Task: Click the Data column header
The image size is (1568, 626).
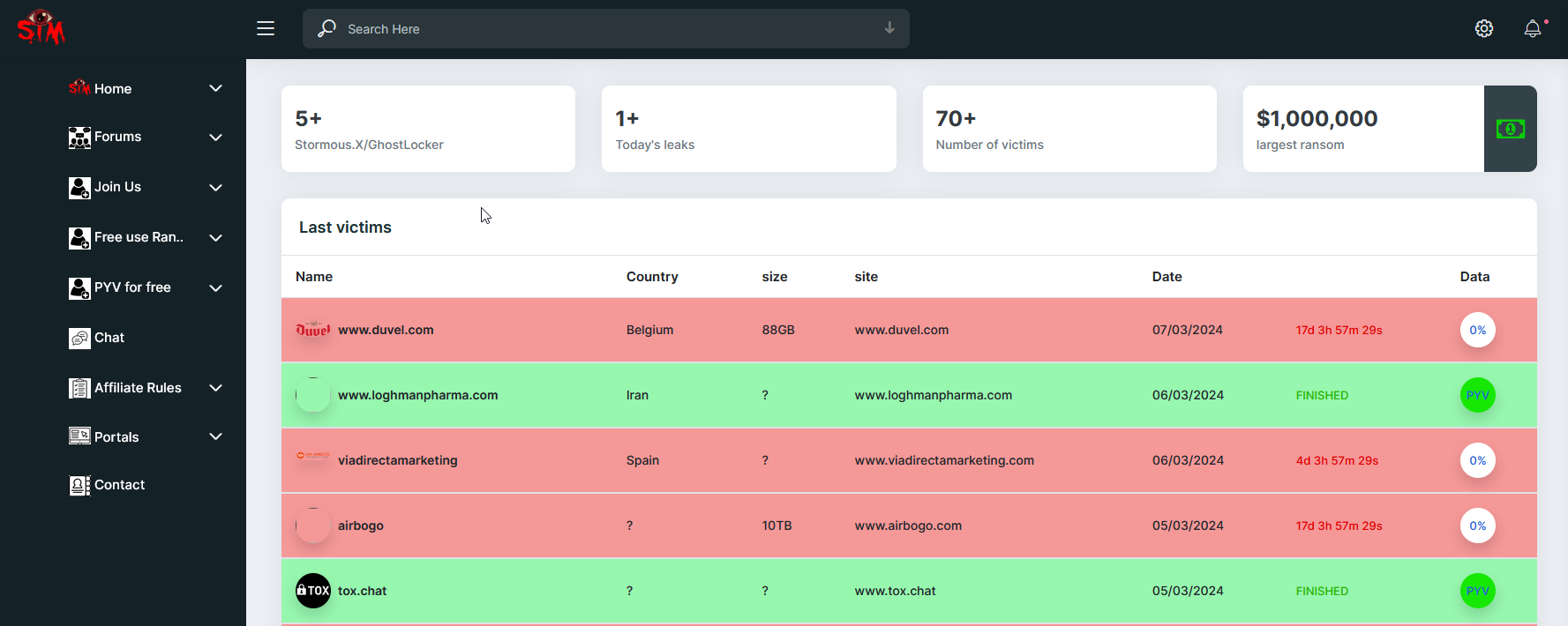Action: [1474, 277]
